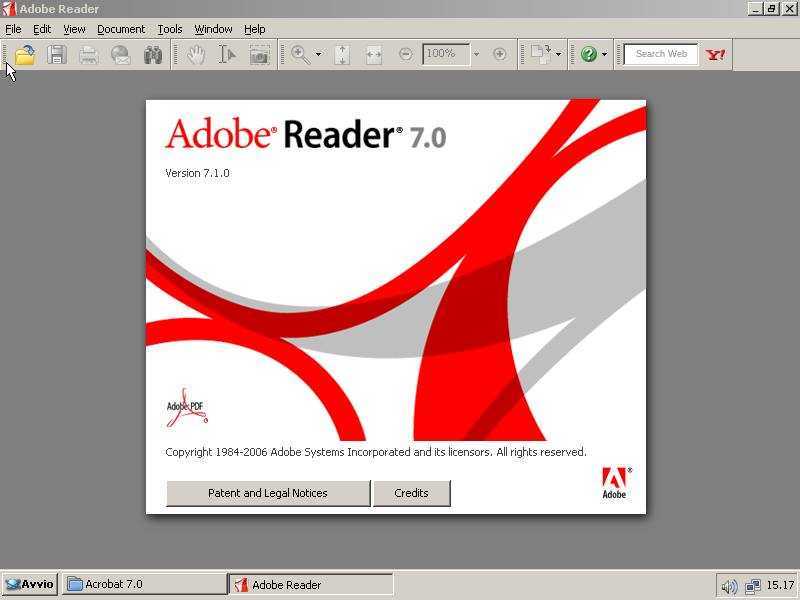Screen dimensions: 800x600
Task: Select the Hand tool
Action: point(196,55)
